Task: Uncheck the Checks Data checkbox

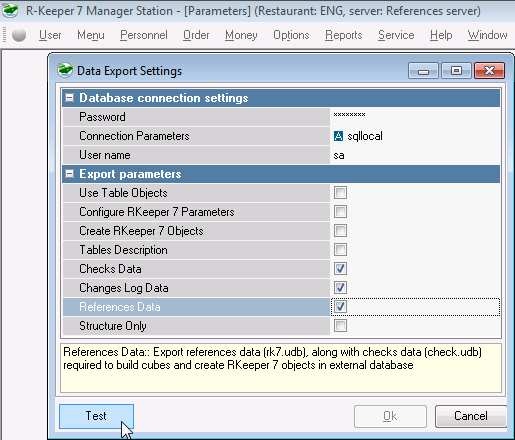Action: point(340,269)
